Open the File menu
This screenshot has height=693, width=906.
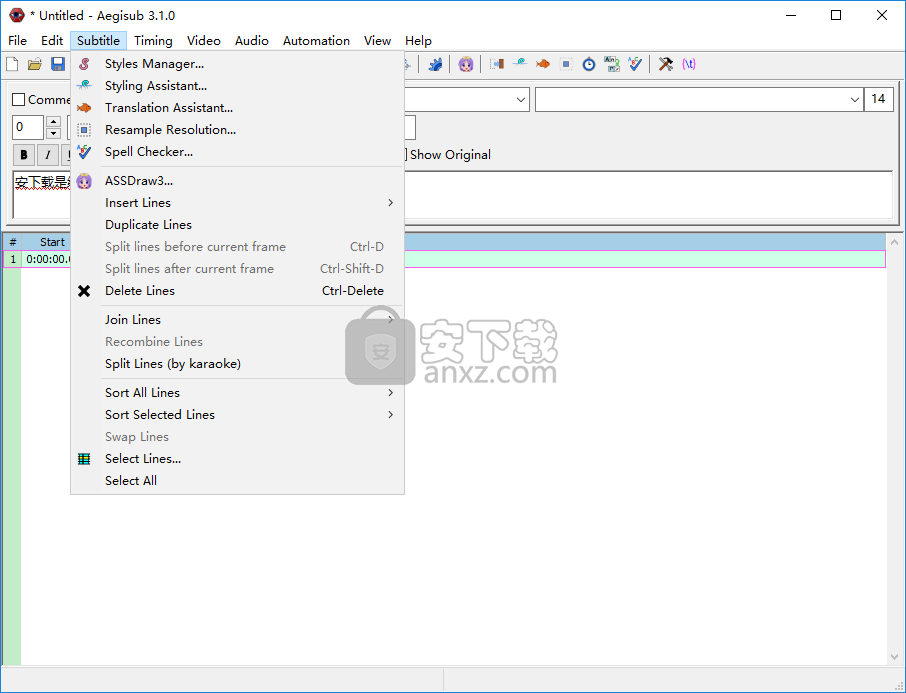pos(17,40)
